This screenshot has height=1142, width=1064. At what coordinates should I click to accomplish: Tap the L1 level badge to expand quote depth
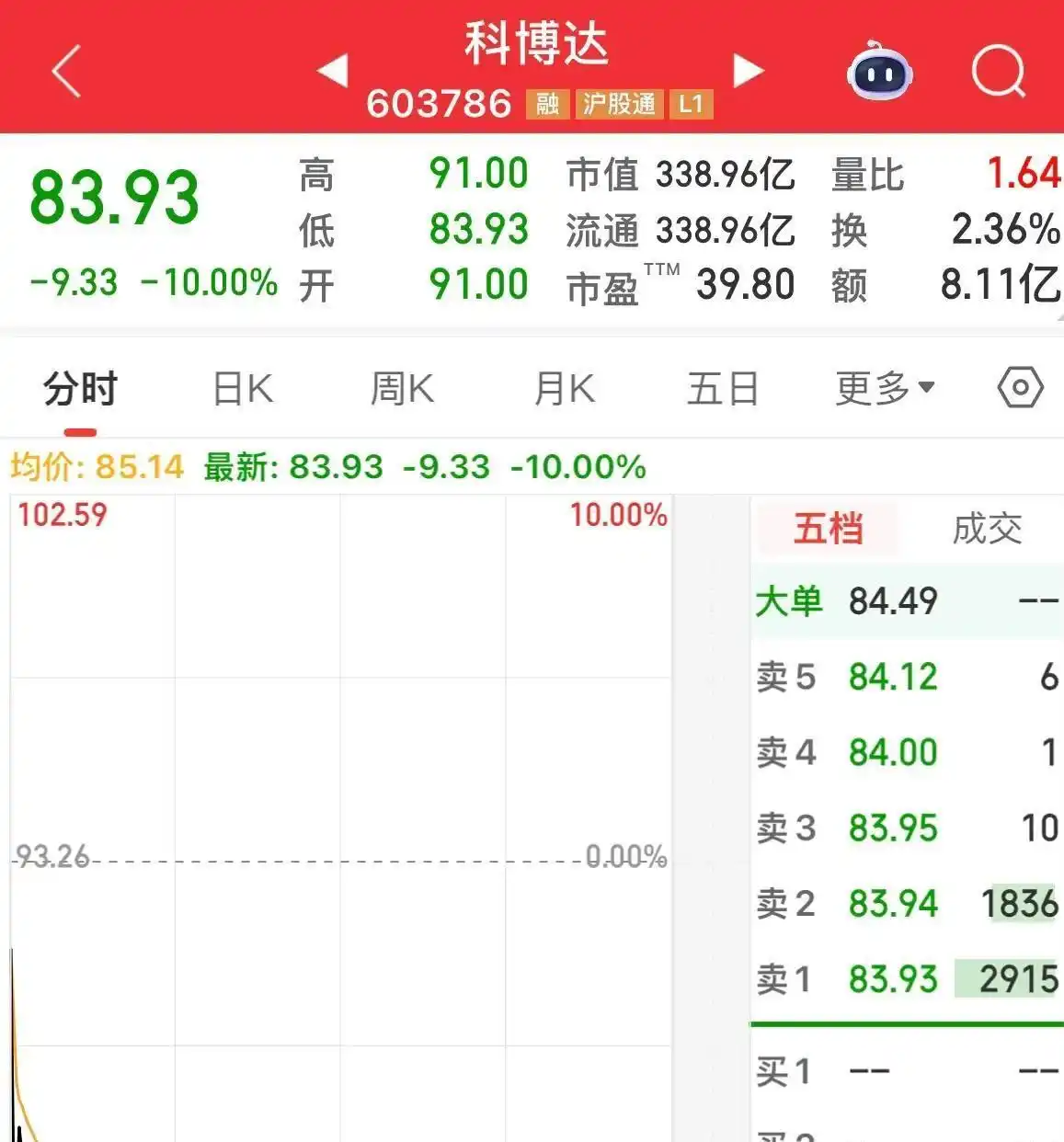click(692, 104)
